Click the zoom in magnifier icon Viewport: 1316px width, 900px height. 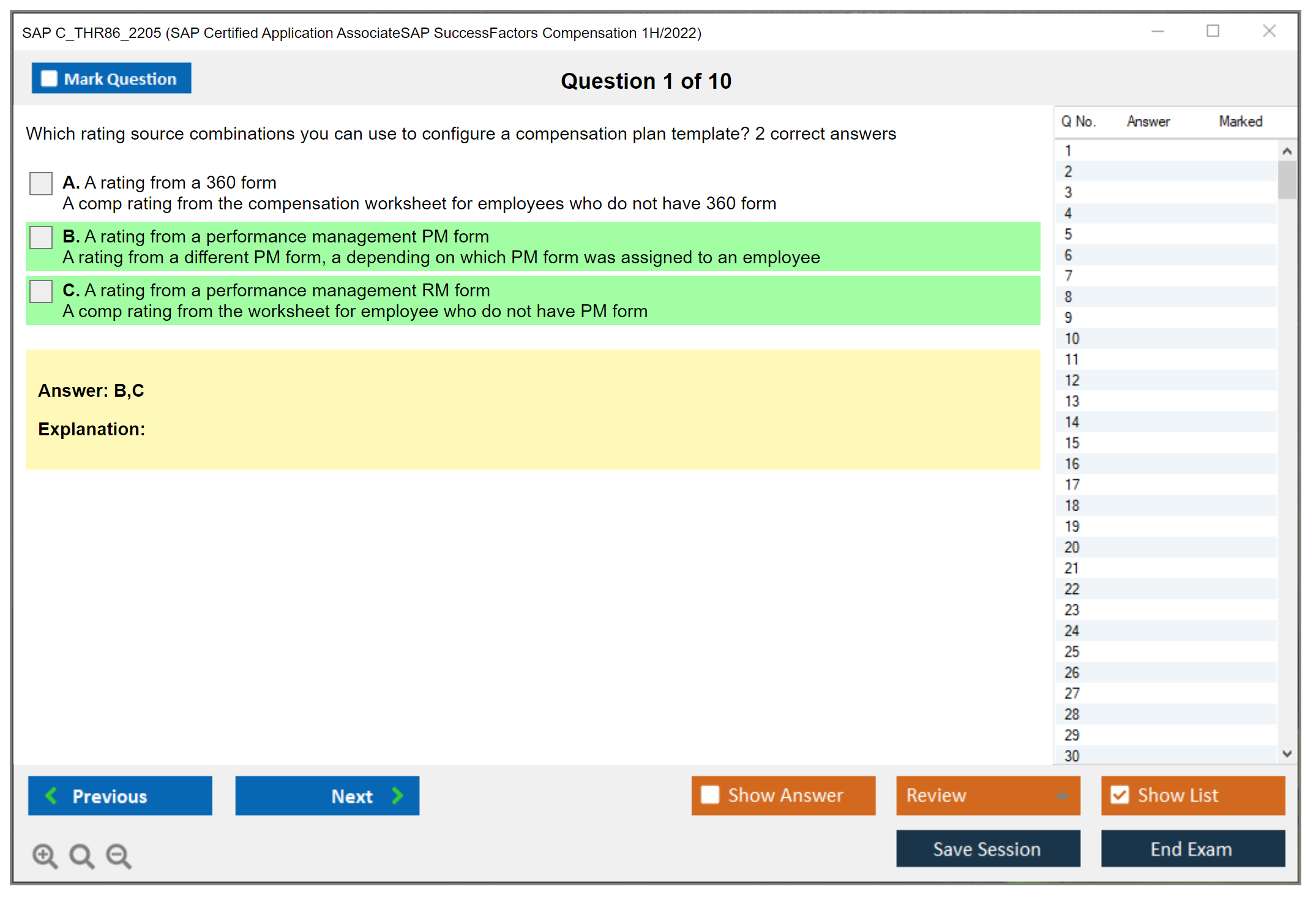[45, 855]
